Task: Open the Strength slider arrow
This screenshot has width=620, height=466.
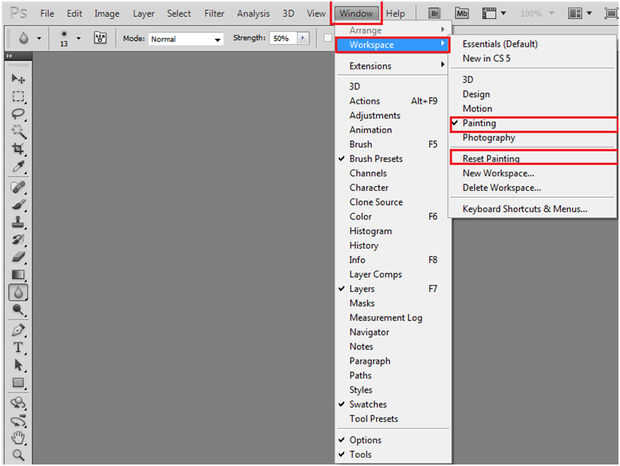Action: click(x=303, y=38)
